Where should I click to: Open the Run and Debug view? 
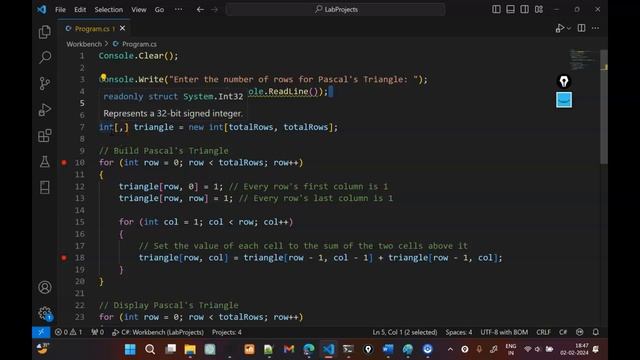coord(44,109)
